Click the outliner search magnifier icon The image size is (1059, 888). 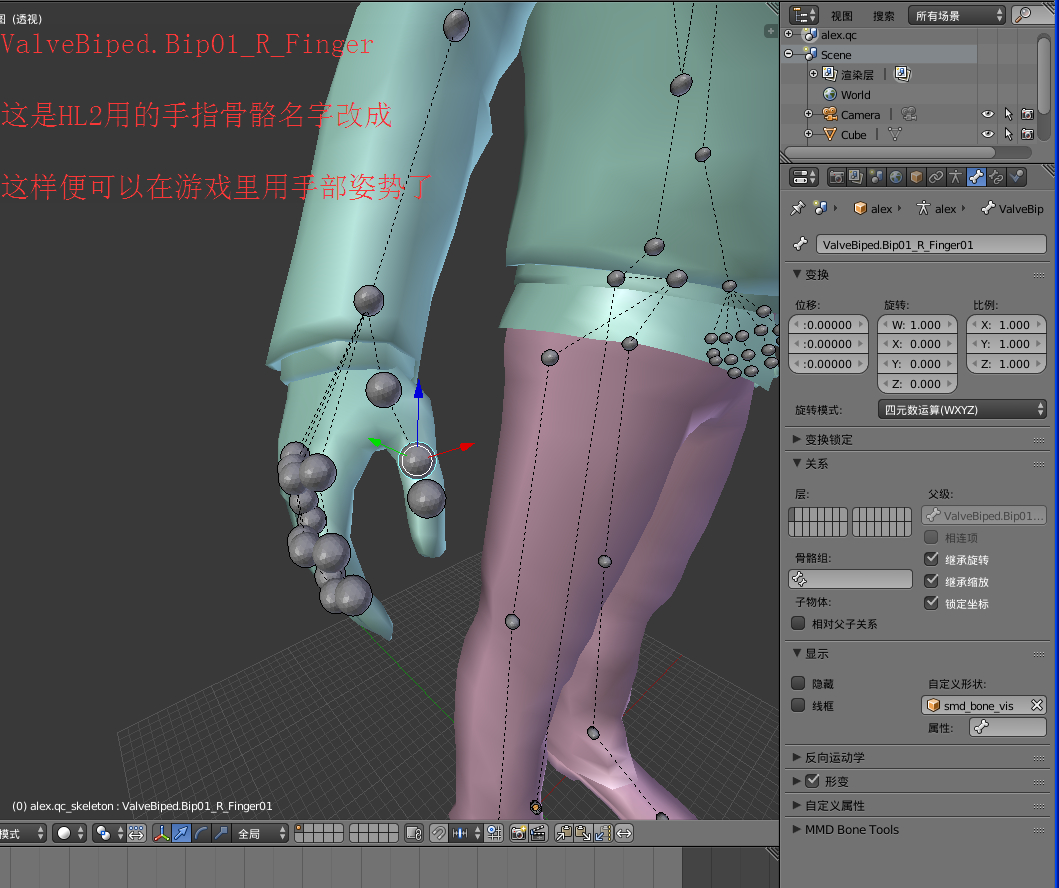point(1024,15)
